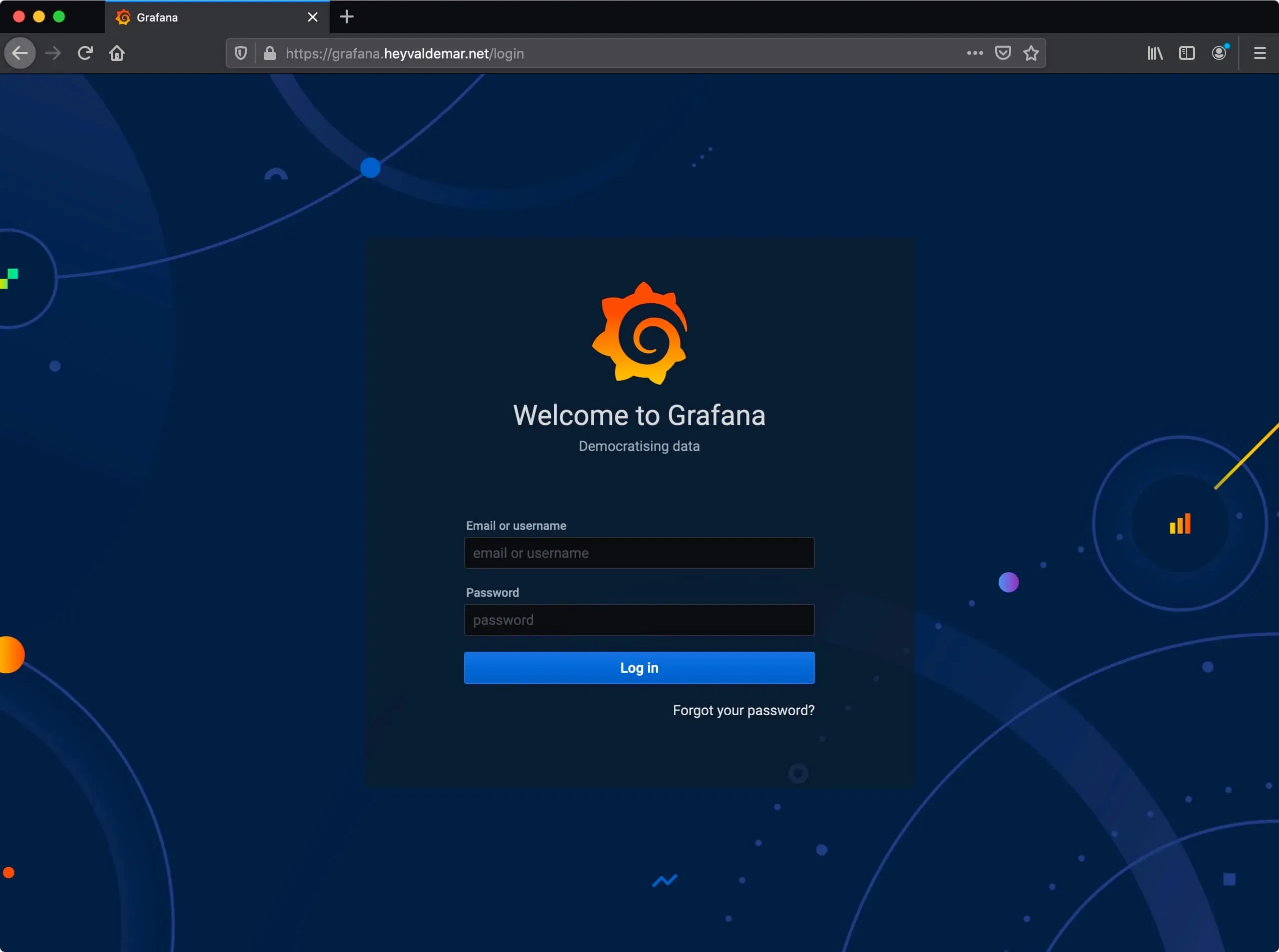This screenshot has height=952, width=1279.
Task: Go back using the browser back arrow
Action: coord(20,53)
